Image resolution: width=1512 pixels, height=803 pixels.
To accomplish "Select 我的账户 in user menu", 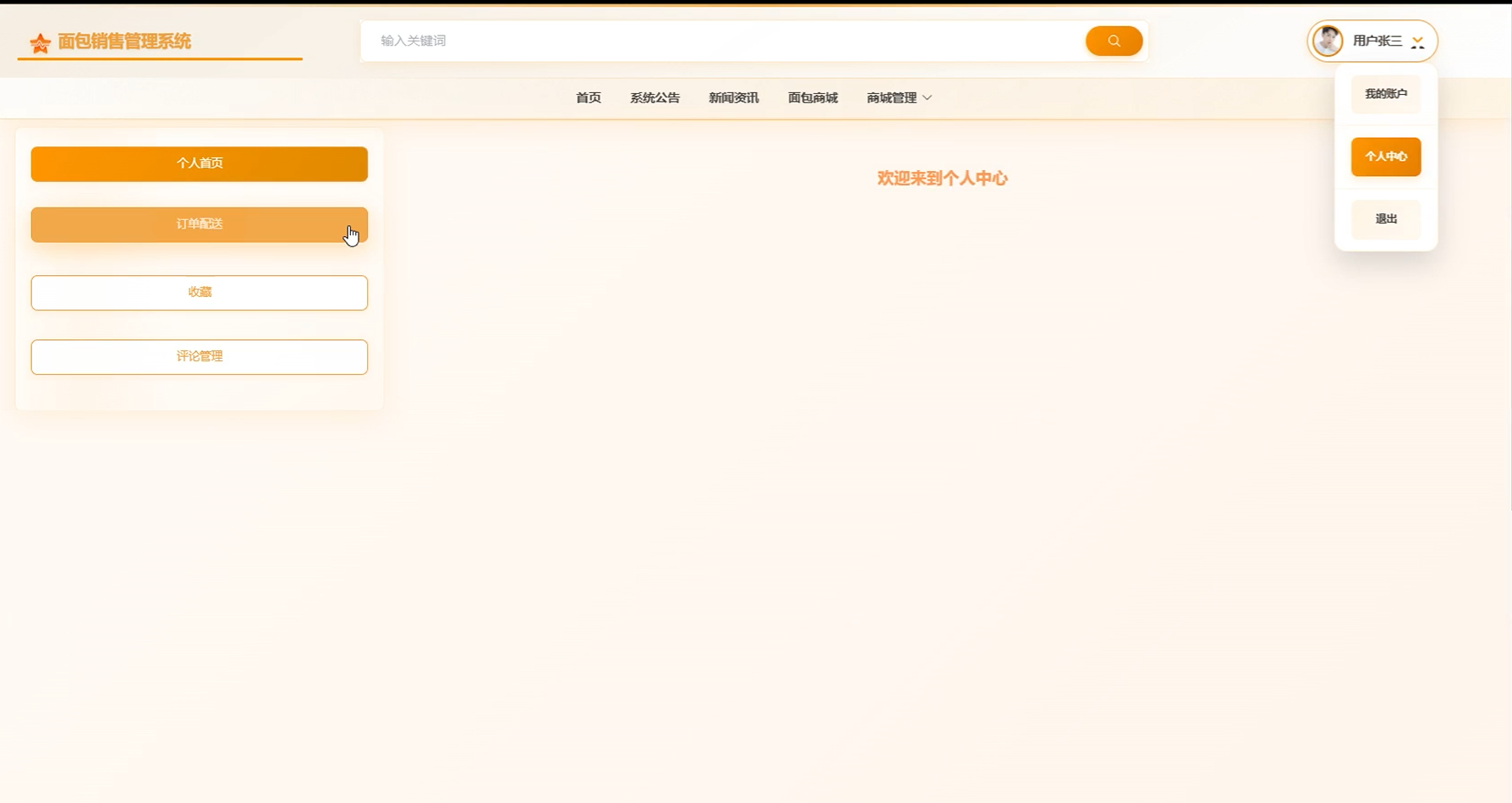I will (x=1386, y=94).
